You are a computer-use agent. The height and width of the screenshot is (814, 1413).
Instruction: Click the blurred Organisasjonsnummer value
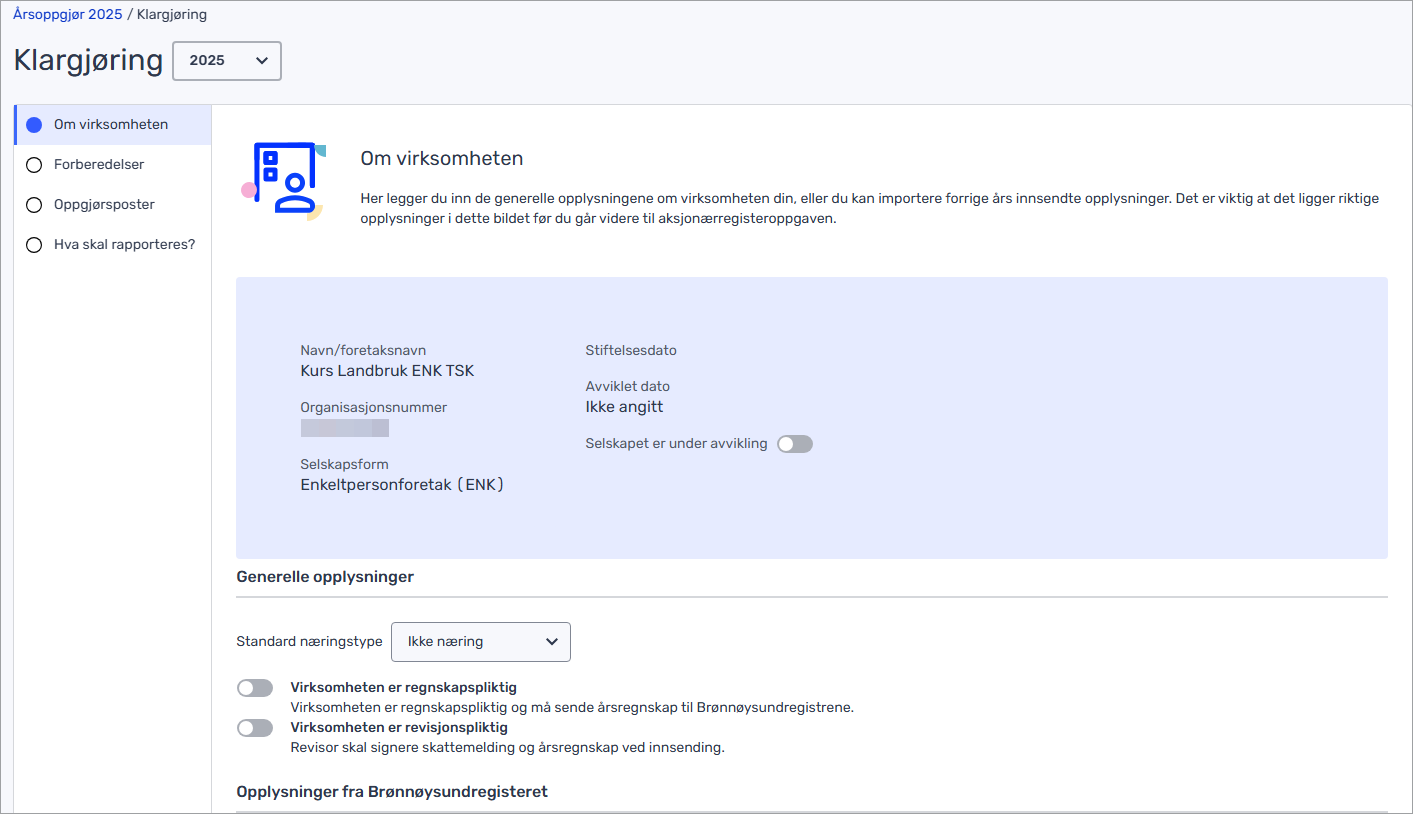tap(344, 429)
